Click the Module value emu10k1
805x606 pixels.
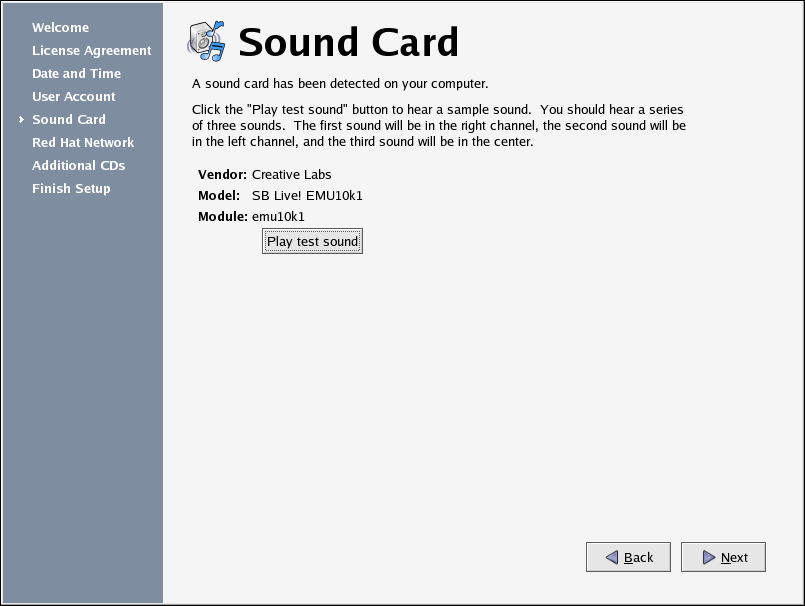click(278, 217)
